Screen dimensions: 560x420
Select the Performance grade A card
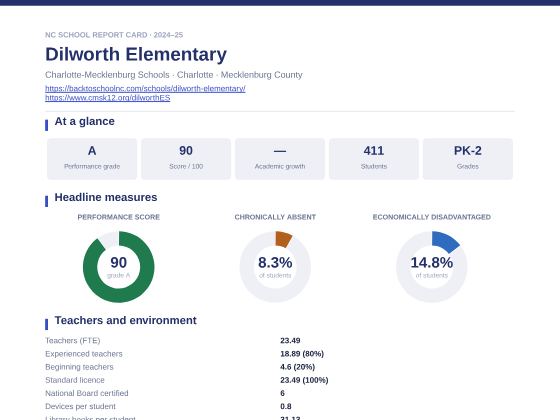tap(92, 159)
